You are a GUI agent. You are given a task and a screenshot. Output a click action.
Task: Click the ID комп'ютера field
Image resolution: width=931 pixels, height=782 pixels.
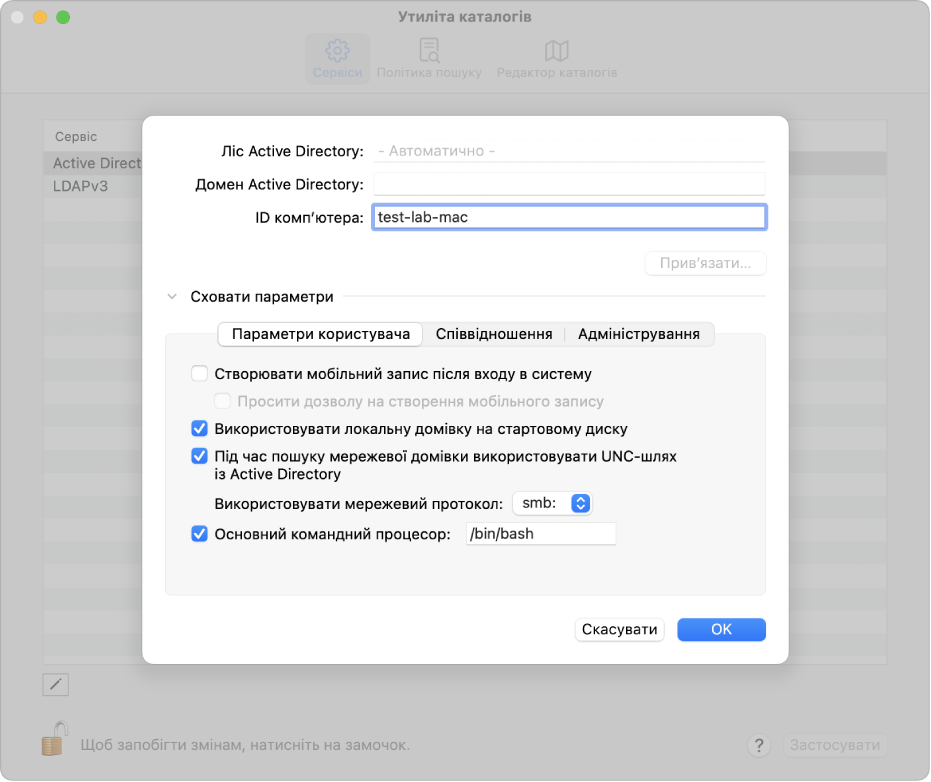tap(569, 217)
